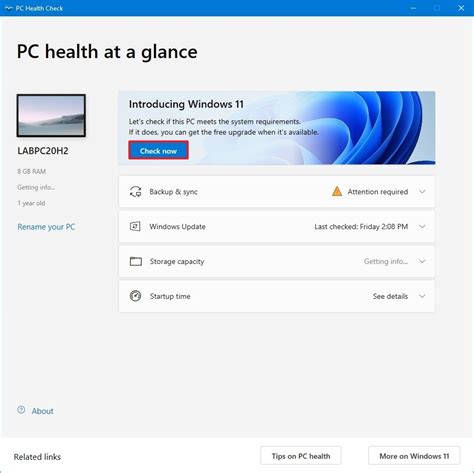Click the Rename your PC link
This screenshot has width=474, height=473.
(46, 227)
